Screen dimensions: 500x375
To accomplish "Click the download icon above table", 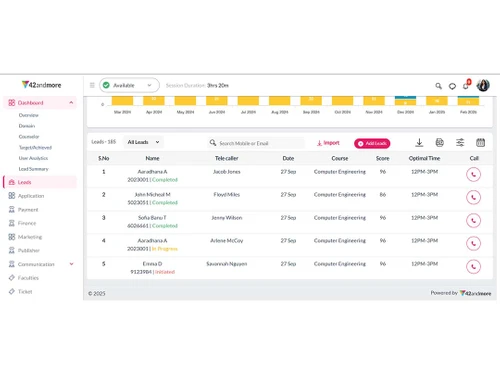I will pos(419,143).
